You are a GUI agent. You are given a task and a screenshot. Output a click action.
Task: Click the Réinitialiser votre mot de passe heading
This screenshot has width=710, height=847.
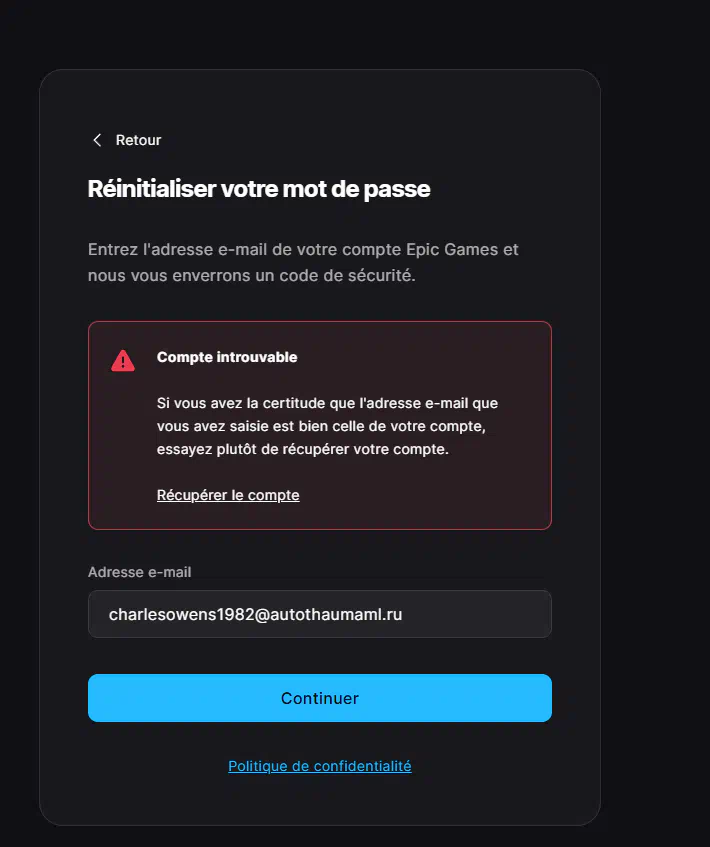[259, 189]
